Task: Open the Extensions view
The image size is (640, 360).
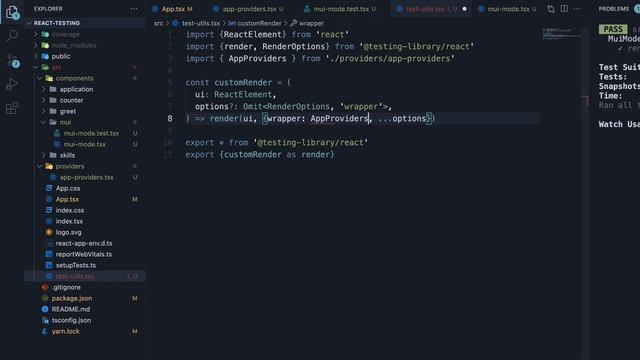Action: tap(12, 108)
